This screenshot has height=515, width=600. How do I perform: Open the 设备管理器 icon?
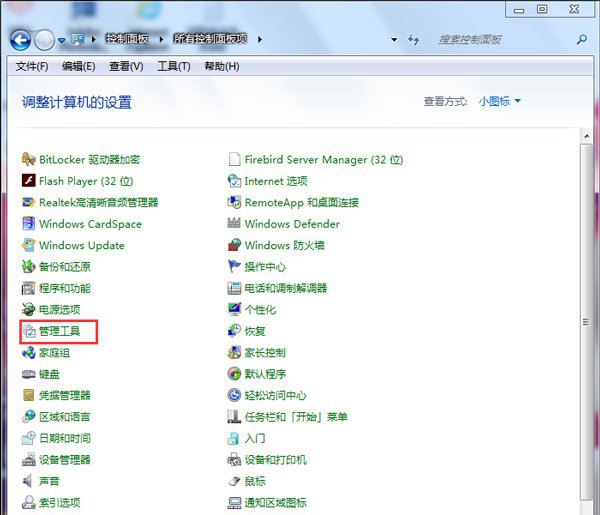coord(29,460)
